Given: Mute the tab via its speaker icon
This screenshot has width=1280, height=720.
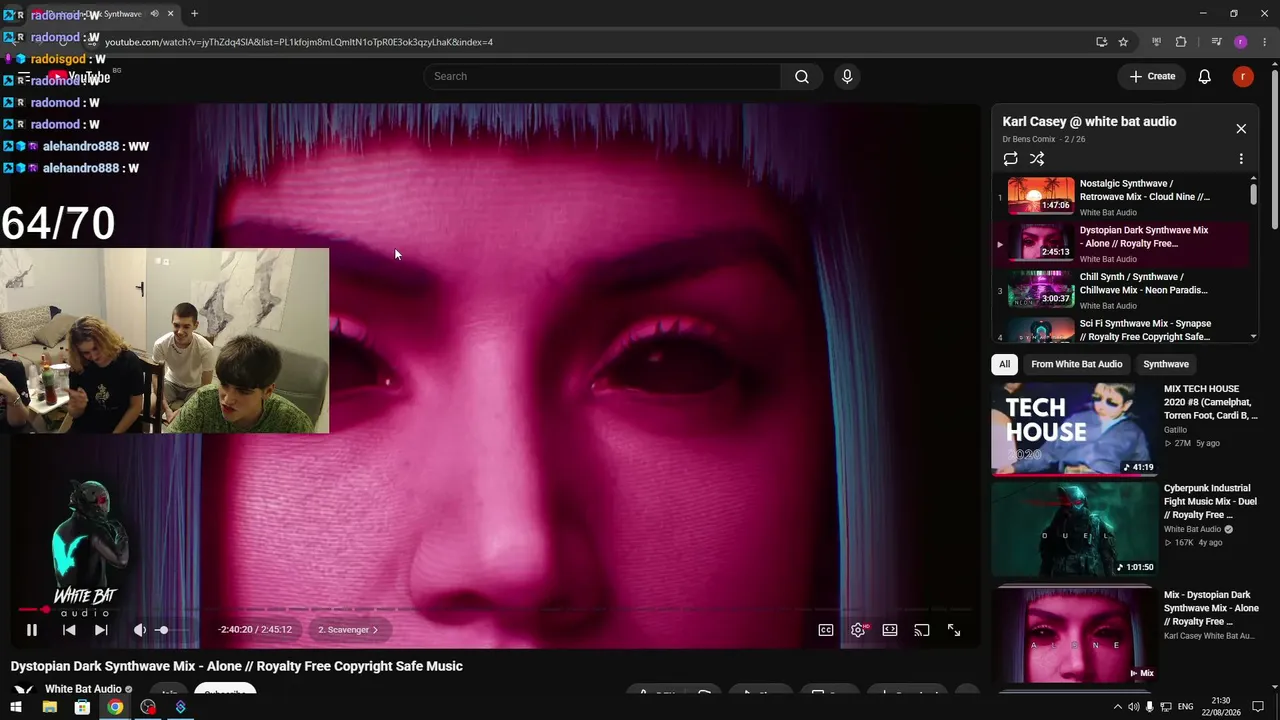Looking at the screenshot, I should coord(154,14).
